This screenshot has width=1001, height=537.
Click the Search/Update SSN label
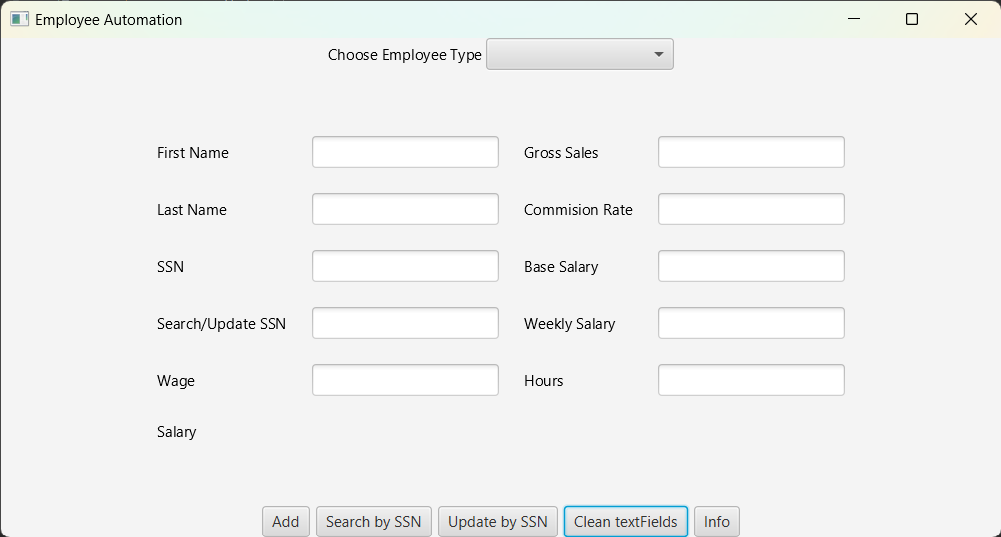[222, 324]
